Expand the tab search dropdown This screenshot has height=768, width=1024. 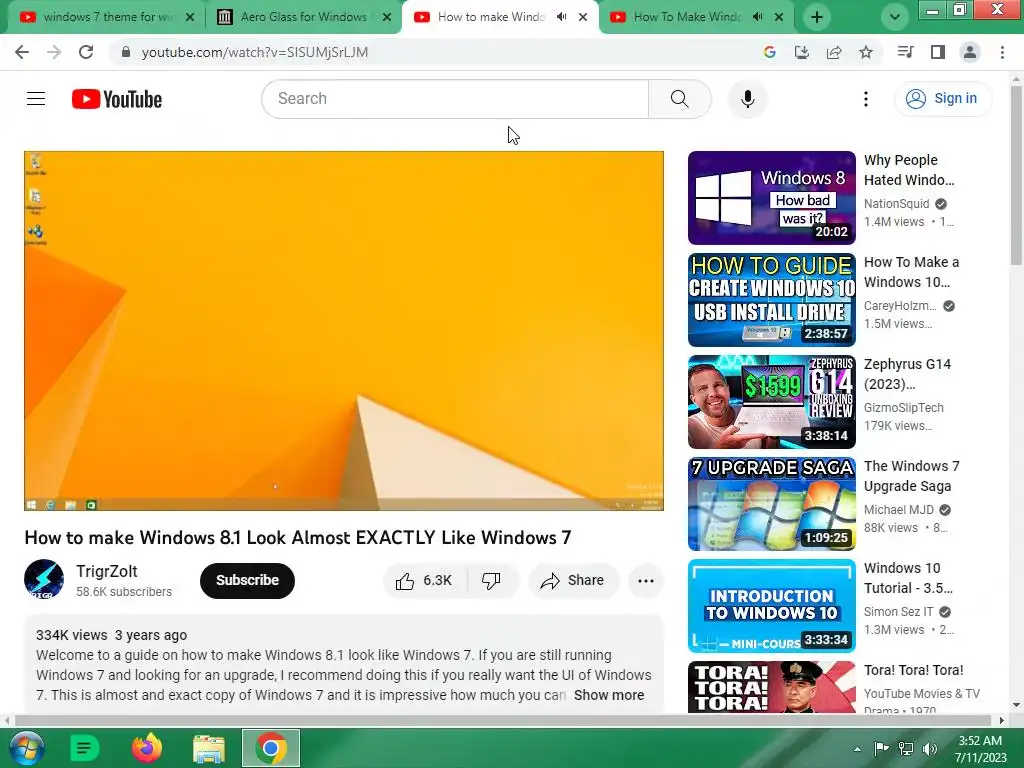(895, 17)
